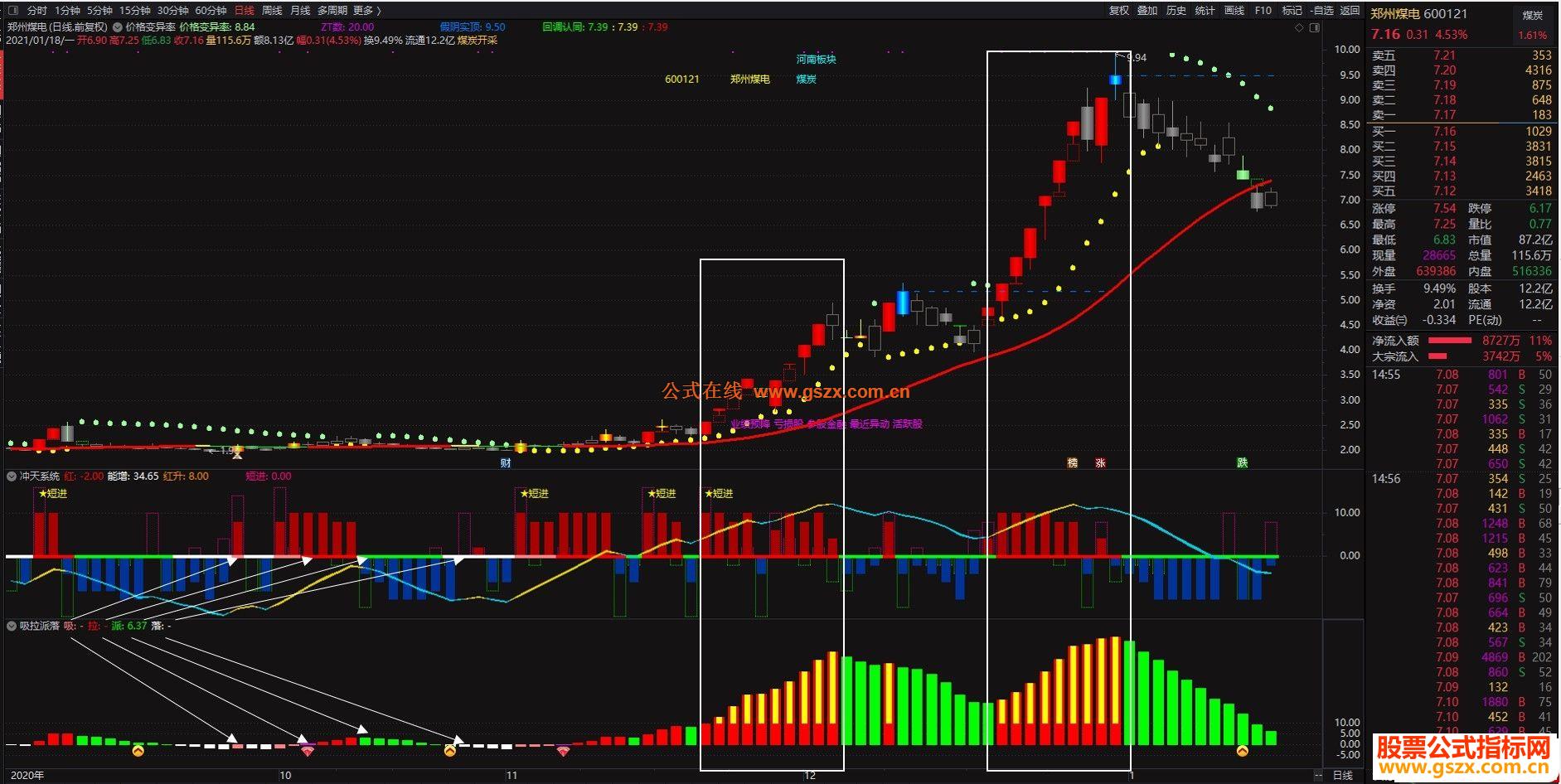Click the 河南板块 sector label
The height and width of the screenshot is (784, 1561).
pos(817,60)
